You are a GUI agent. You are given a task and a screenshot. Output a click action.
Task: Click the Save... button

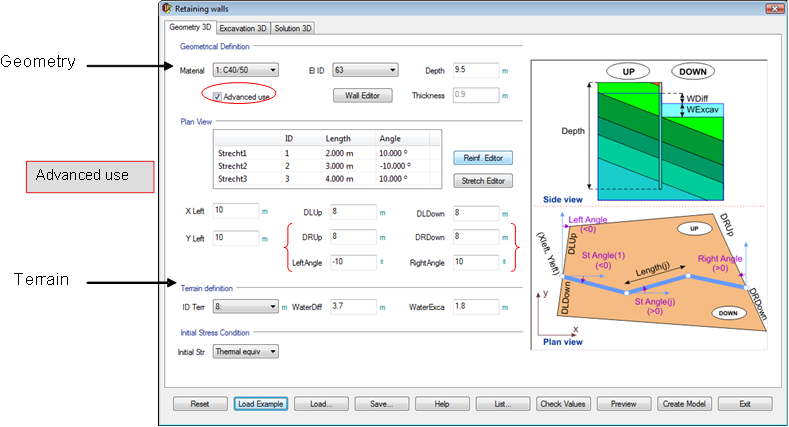(x=381, y=404)
